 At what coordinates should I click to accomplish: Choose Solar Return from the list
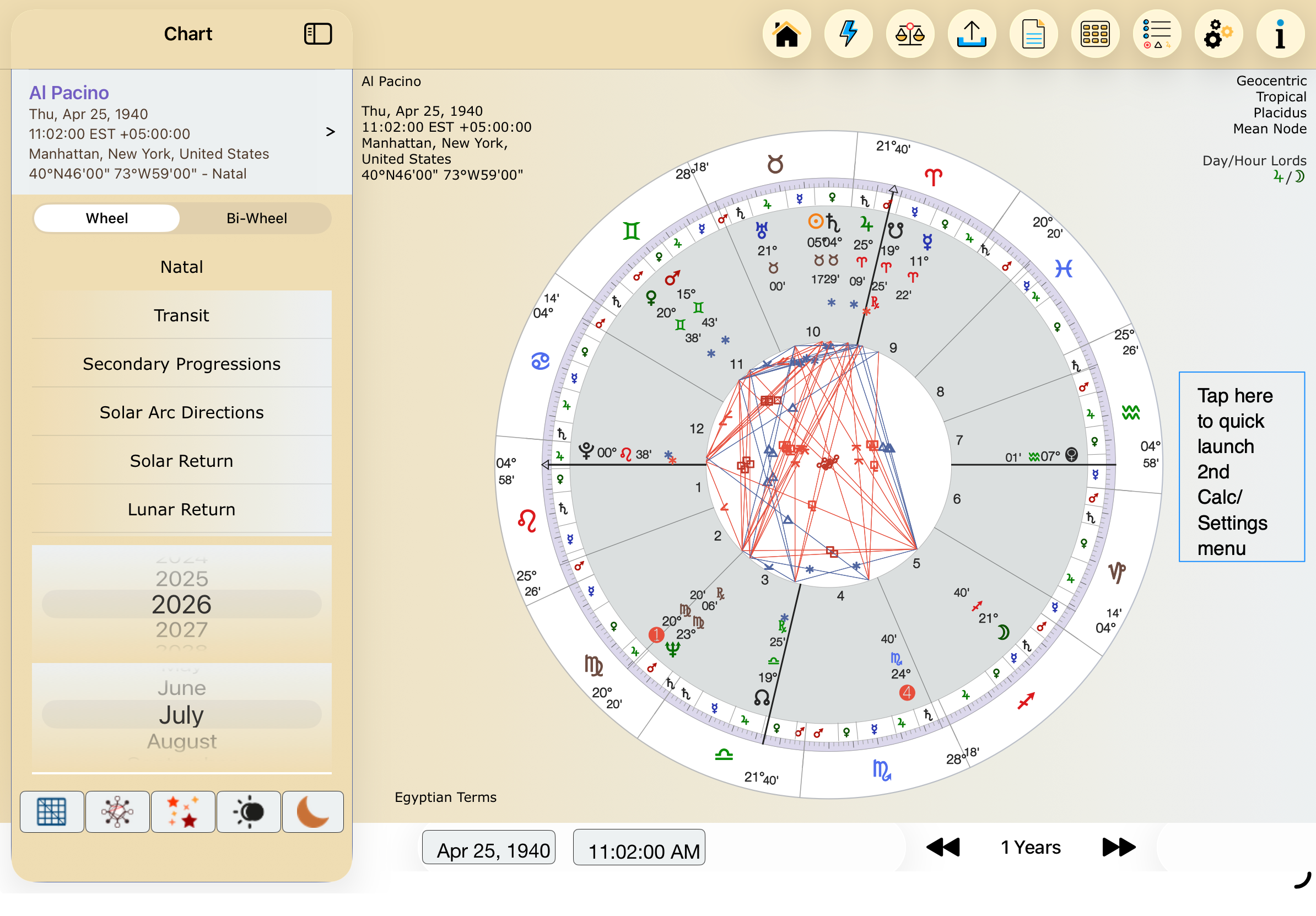coord(182,461)
